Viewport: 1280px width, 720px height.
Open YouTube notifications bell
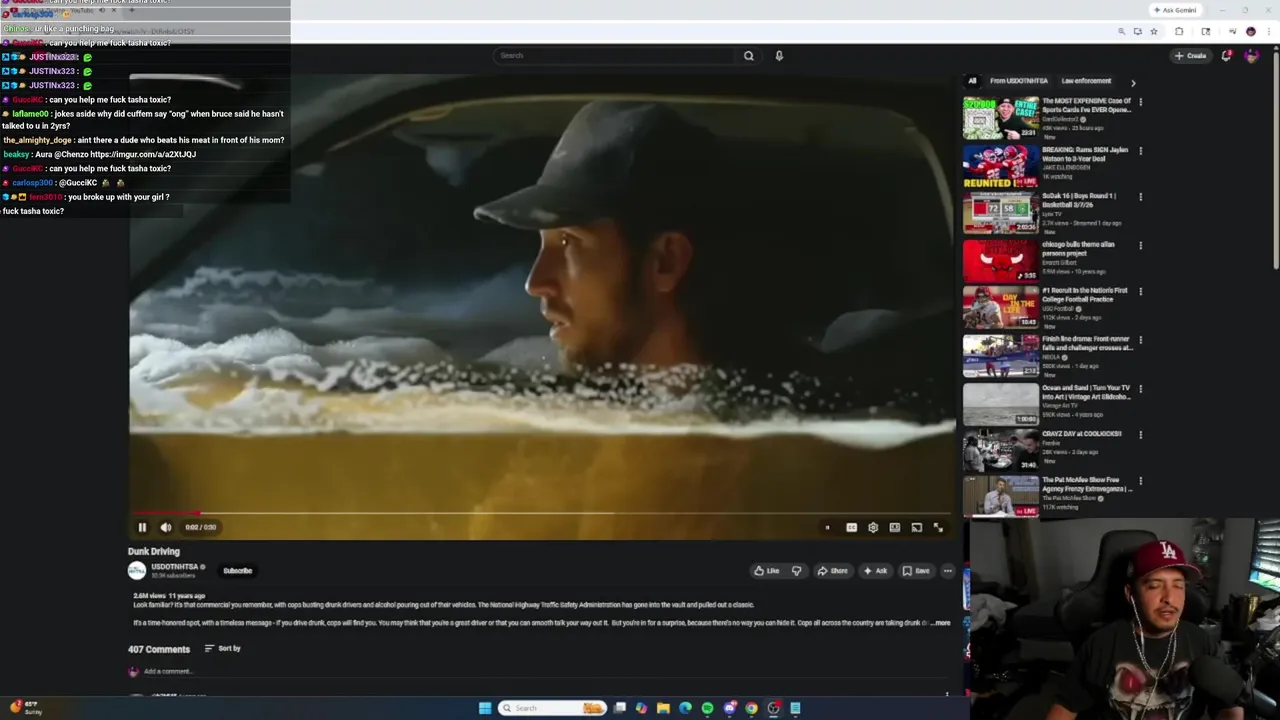click(1226, 56)
